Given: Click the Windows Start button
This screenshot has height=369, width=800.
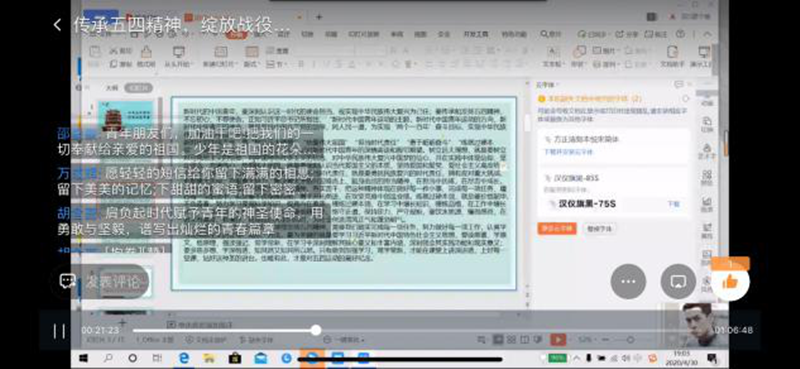Looking at the screenshot, I should [83, 358].
